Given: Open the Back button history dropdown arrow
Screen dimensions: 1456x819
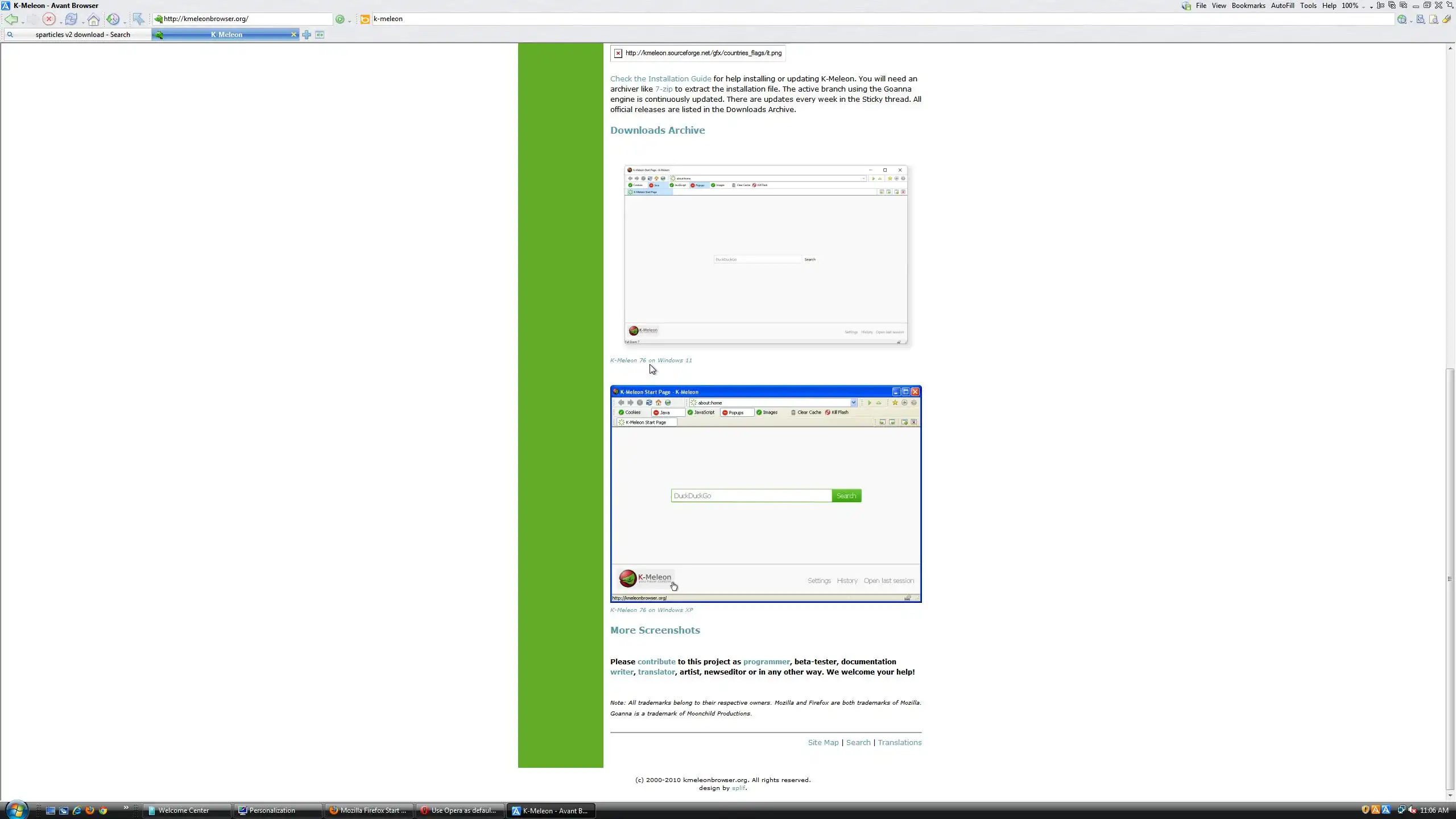Looking at the screenshot, I should tap(23, 22).
